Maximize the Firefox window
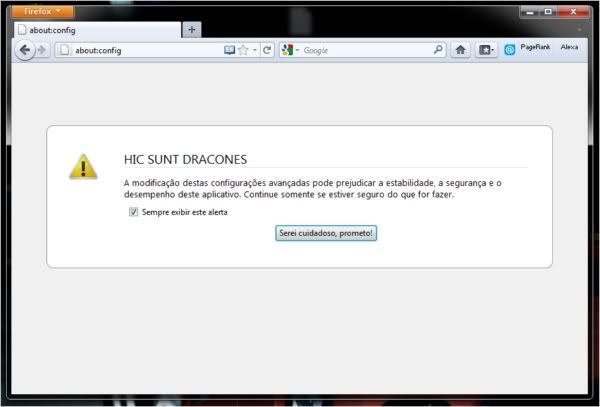The image size is (600, 407). pyautogui.click(x=548, y=12)
